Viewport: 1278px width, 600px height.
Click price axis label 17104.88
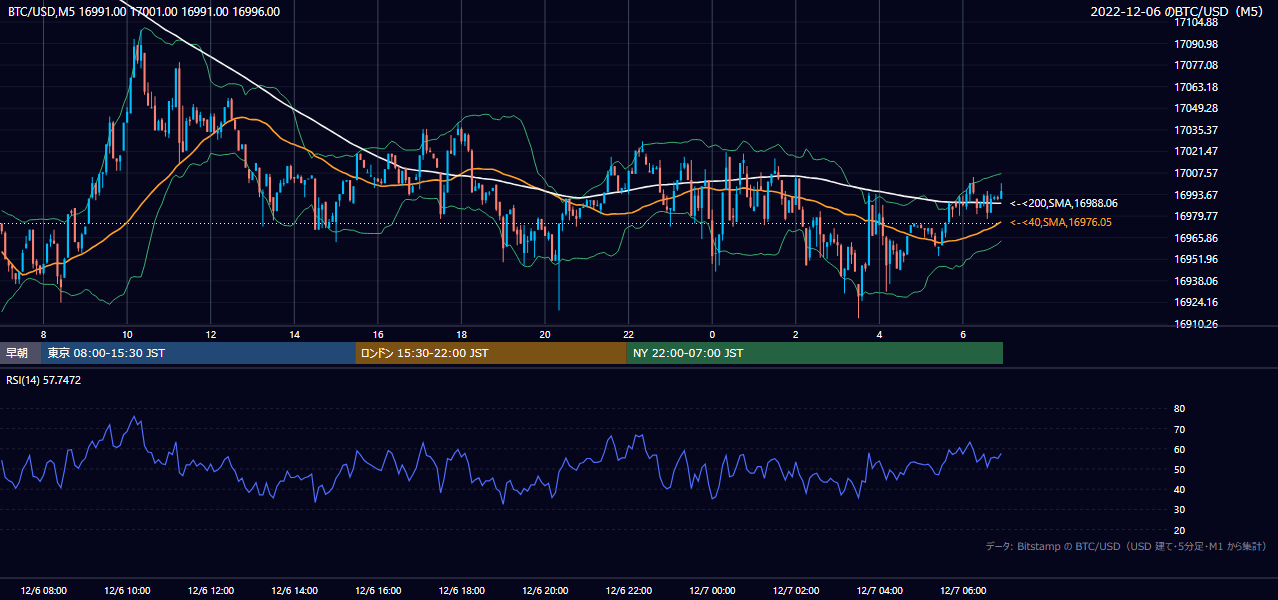coord(1195,22)
